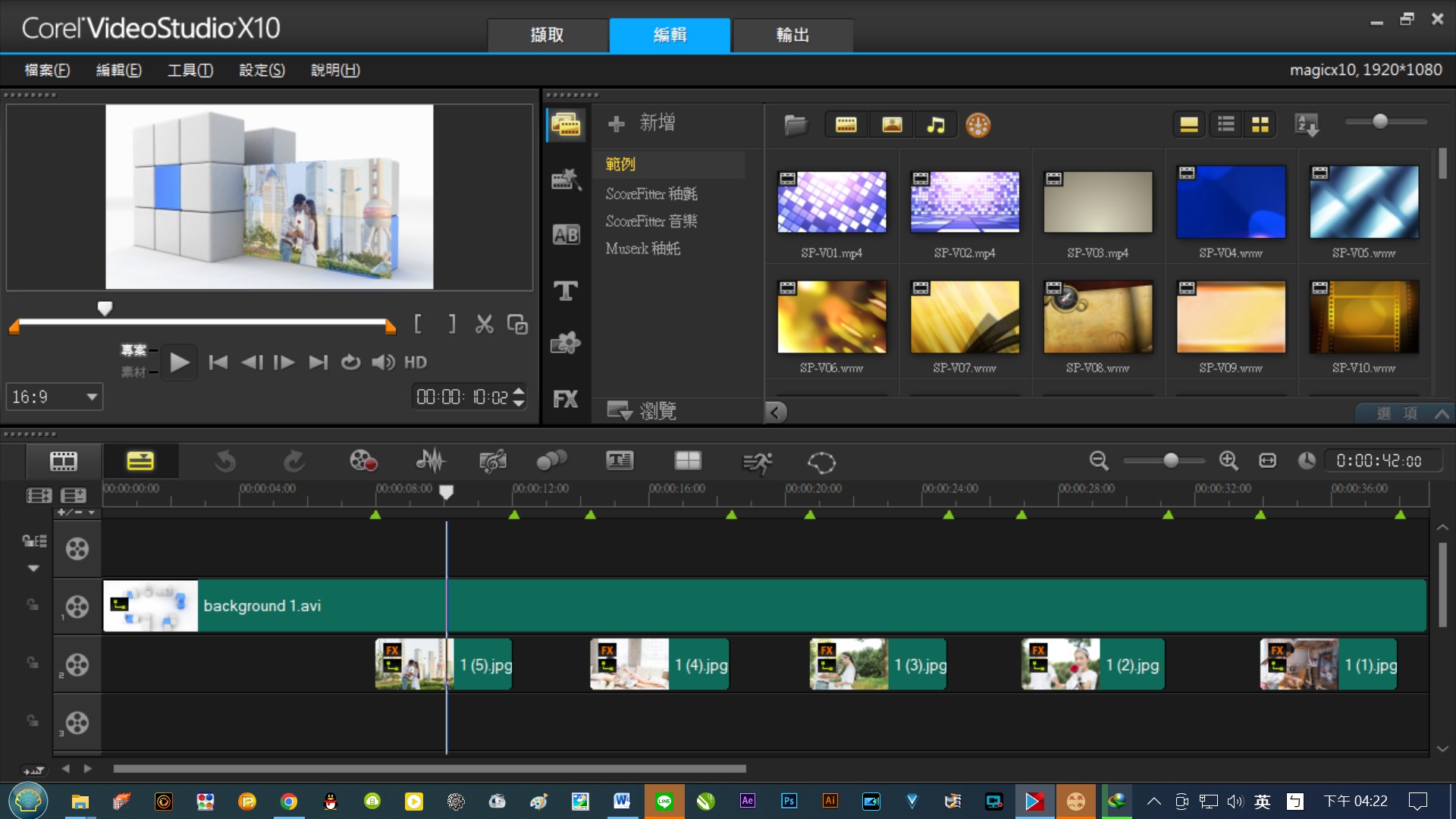The height and width of the screenshot is (819, 1456).
Task: Zoom in the timeline
Action: click(x=1228, y=460)
